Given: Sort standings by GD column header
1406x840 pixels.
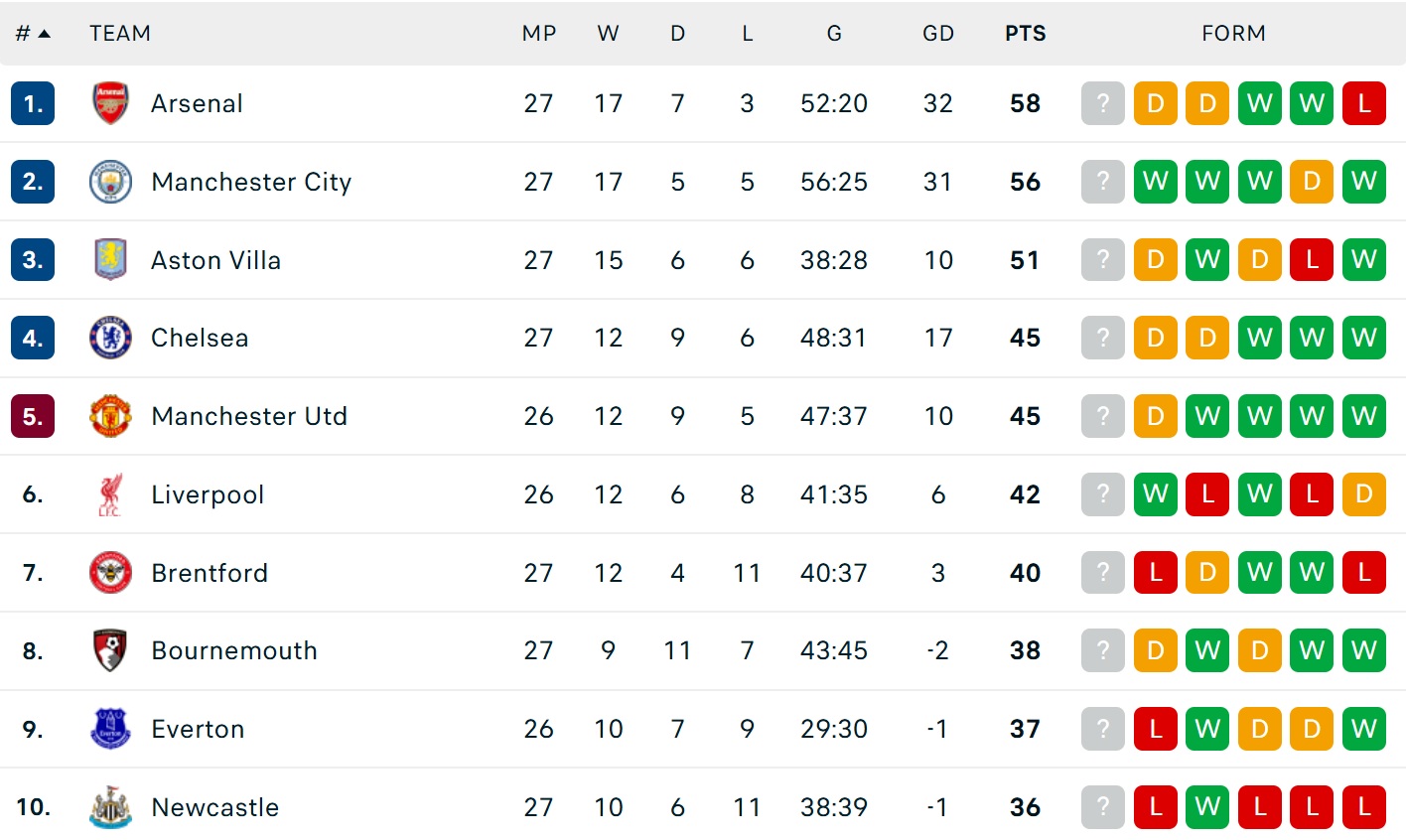Looking at the screenshot, I should coord(937,34).
